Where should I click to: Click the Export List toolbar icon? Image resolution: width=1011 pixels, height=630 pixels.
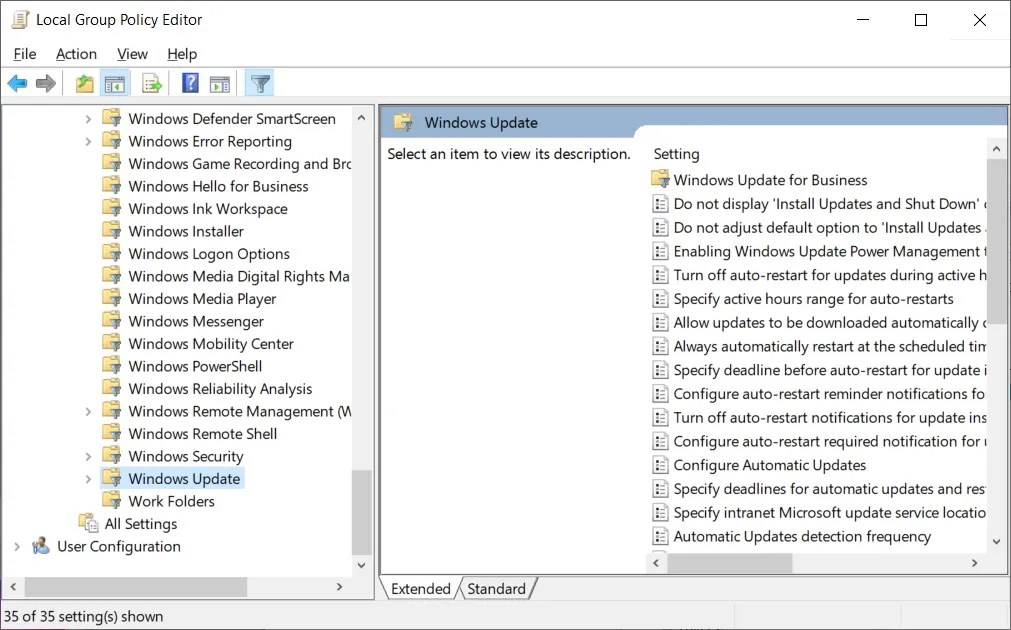point(151,83)
